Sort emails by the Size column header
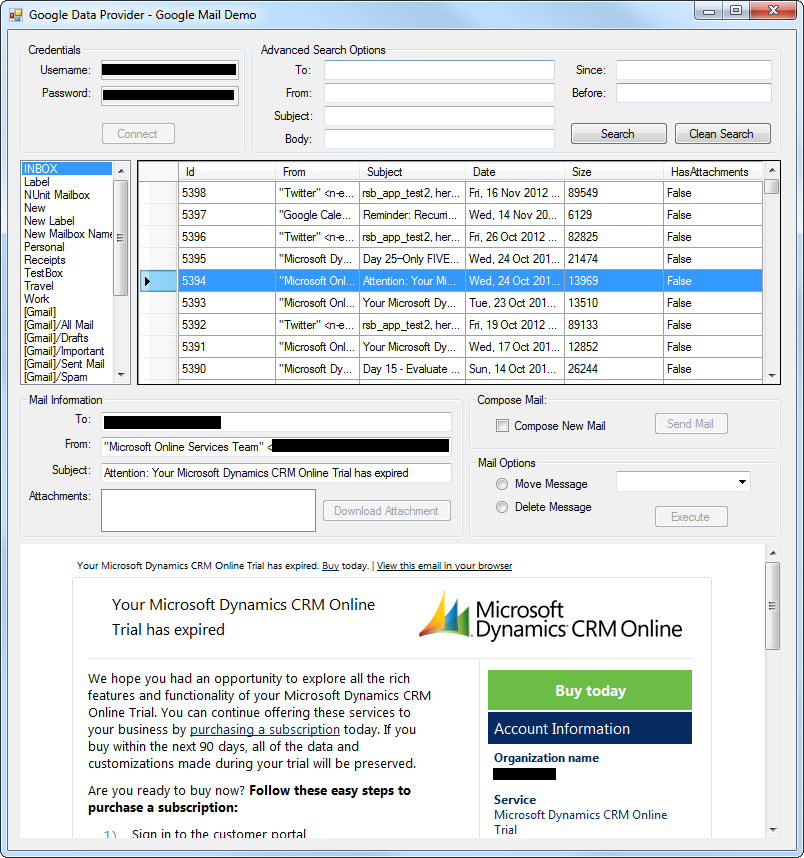 point(613,172)
